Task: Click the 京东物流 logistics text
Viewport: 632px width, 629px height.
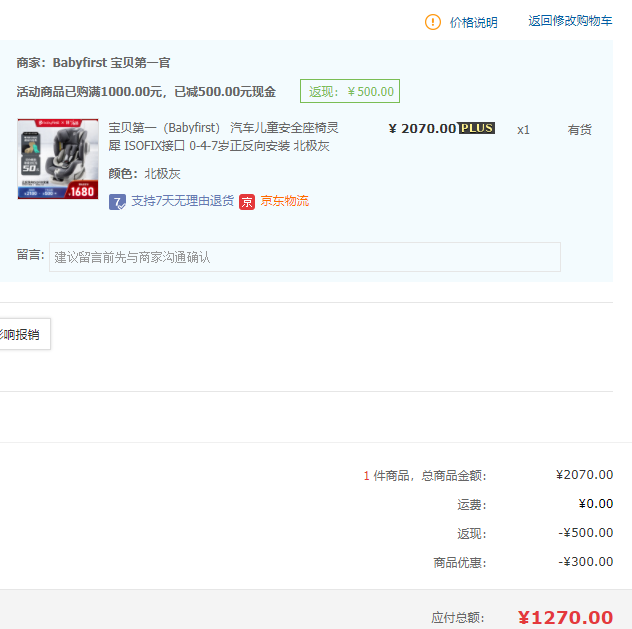Action: click(x=285, y=201)
